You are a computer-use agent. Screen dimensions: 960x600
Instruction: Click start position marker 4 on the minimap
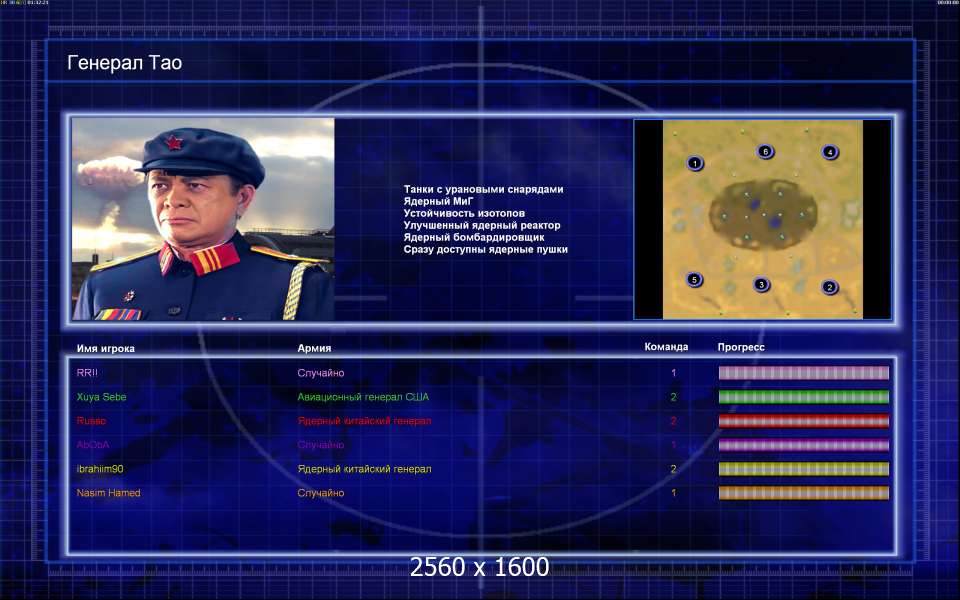click(829, 152)
